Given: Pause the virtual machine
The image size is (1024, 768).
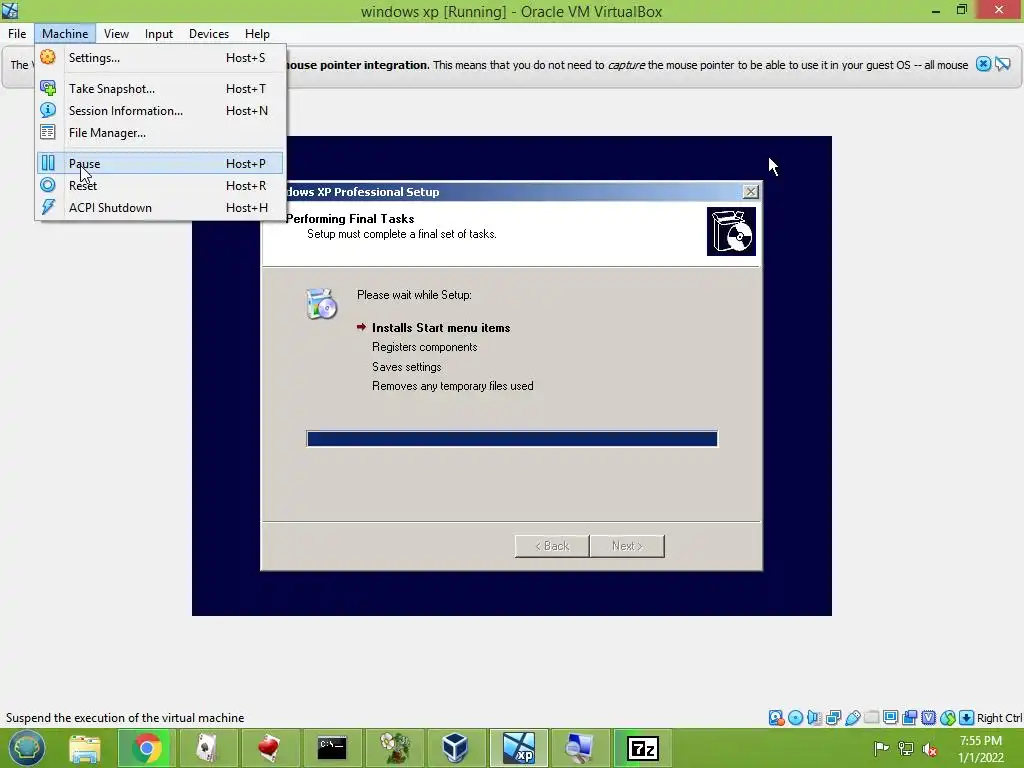Looking at the screenshot, I should 160,163.
